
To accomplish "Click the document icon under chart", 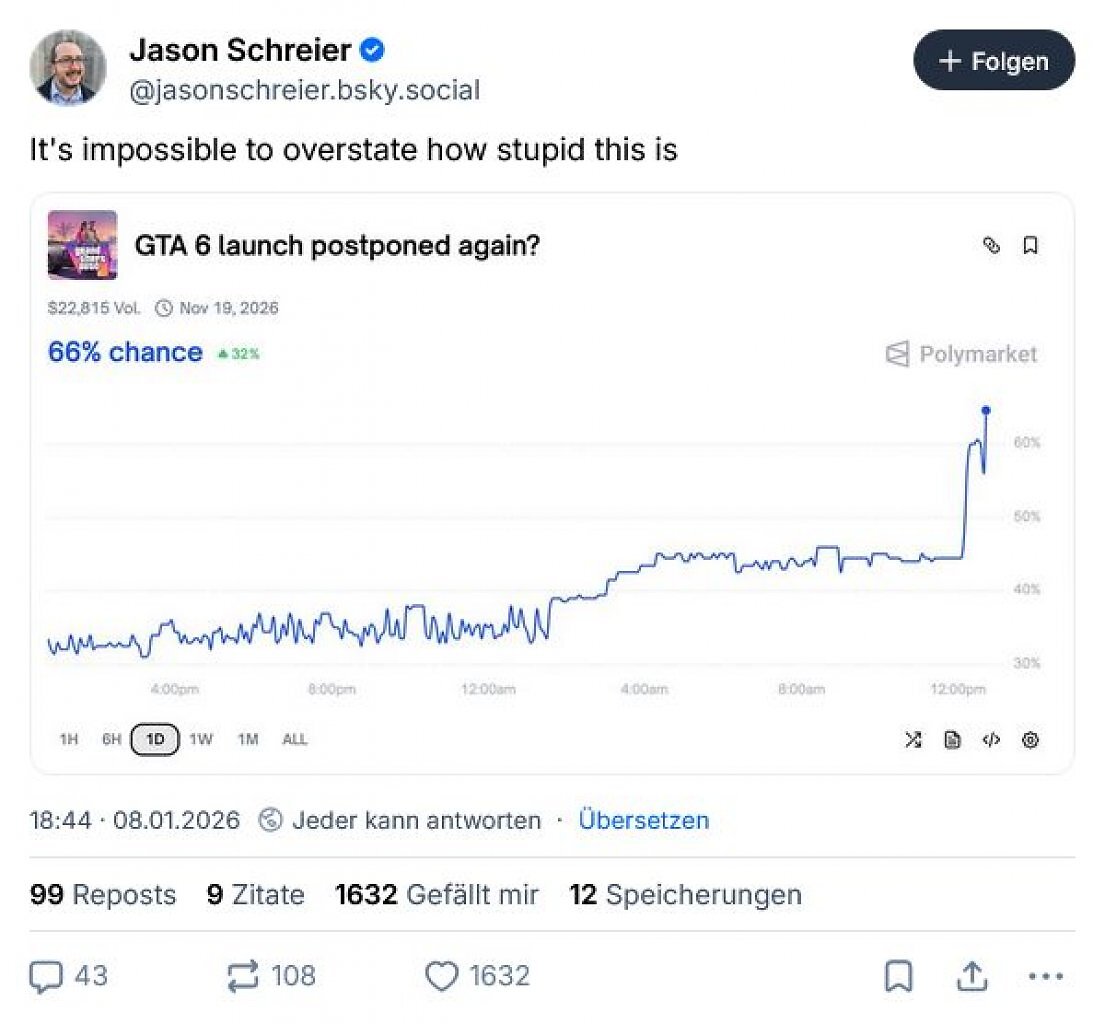I will pyautogui.click(x=952, y=739).
